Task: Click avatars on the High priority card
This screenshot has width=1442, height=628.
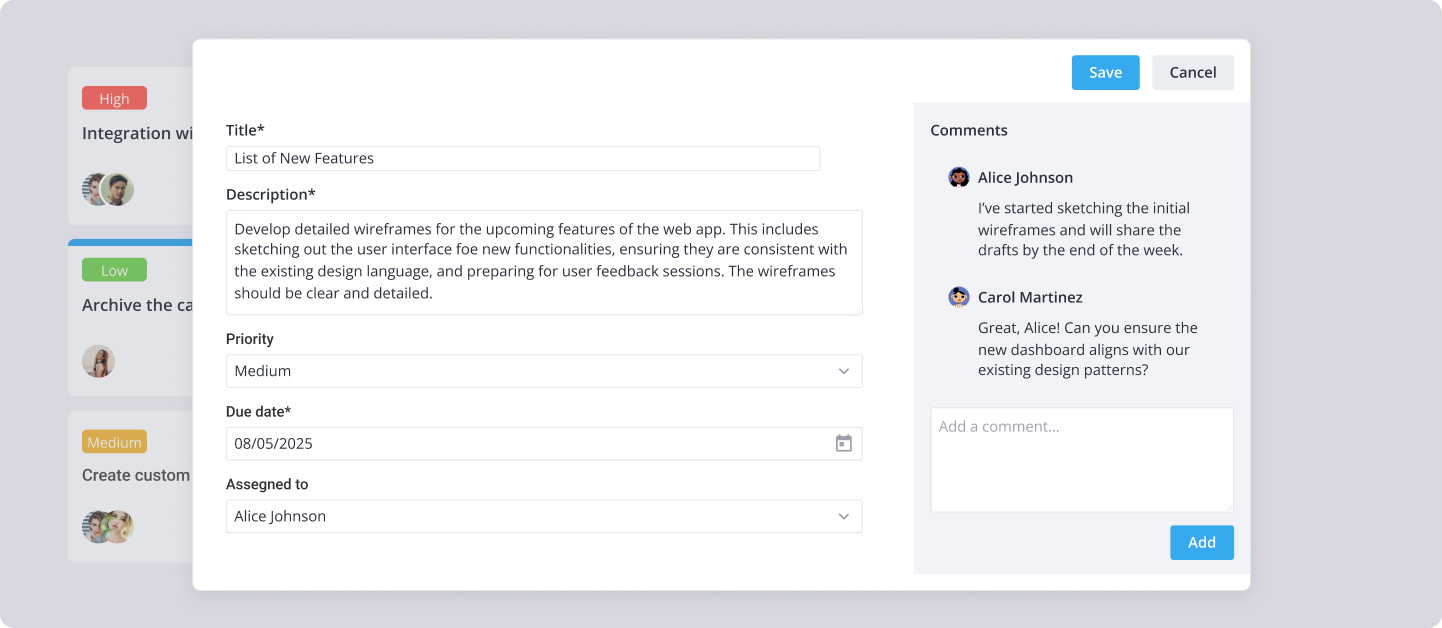Action: point(108,189)
